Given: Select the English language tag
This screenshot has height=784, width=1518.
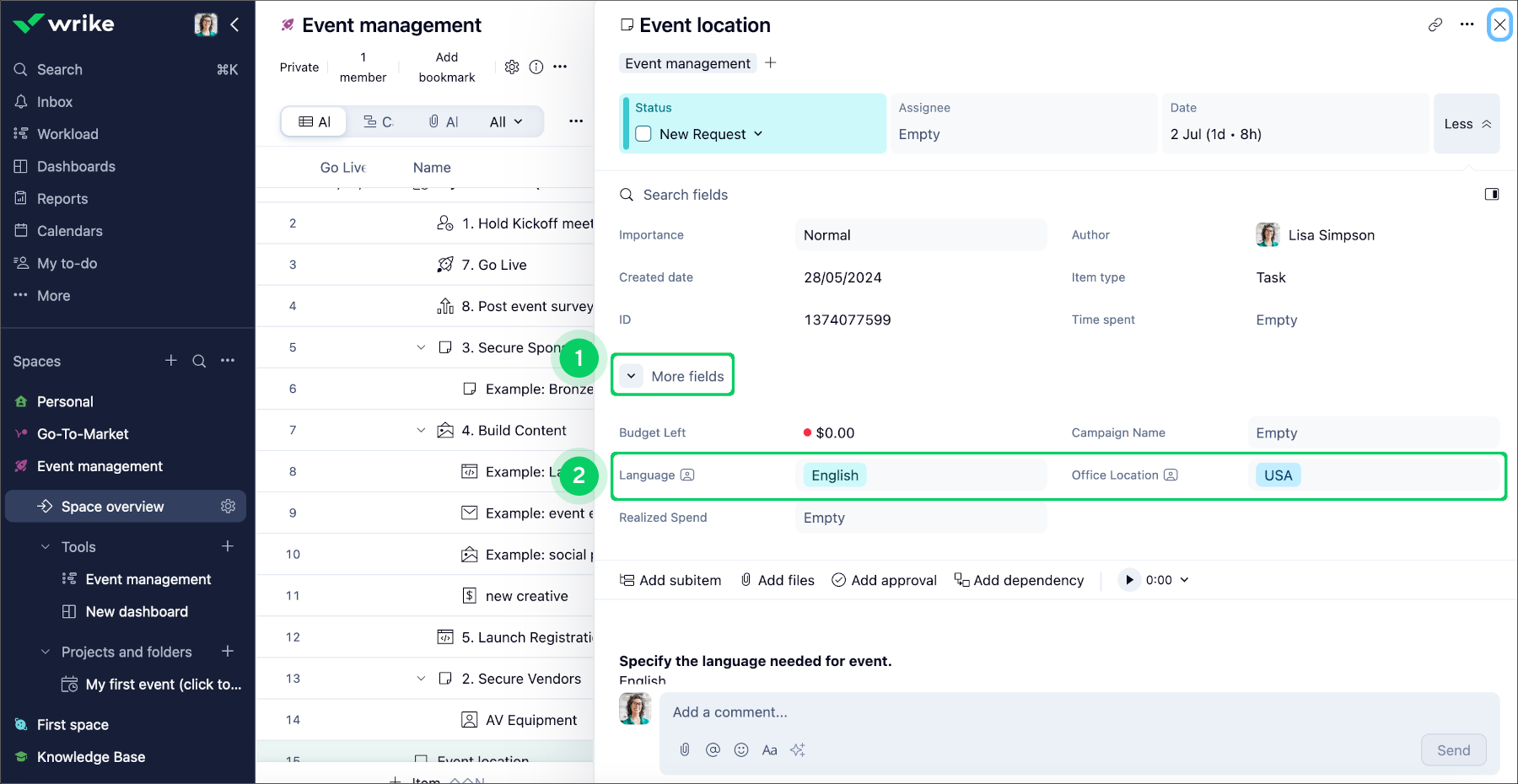Looking at the screenshot, I should pyautogui.click(x=833, y=475).
